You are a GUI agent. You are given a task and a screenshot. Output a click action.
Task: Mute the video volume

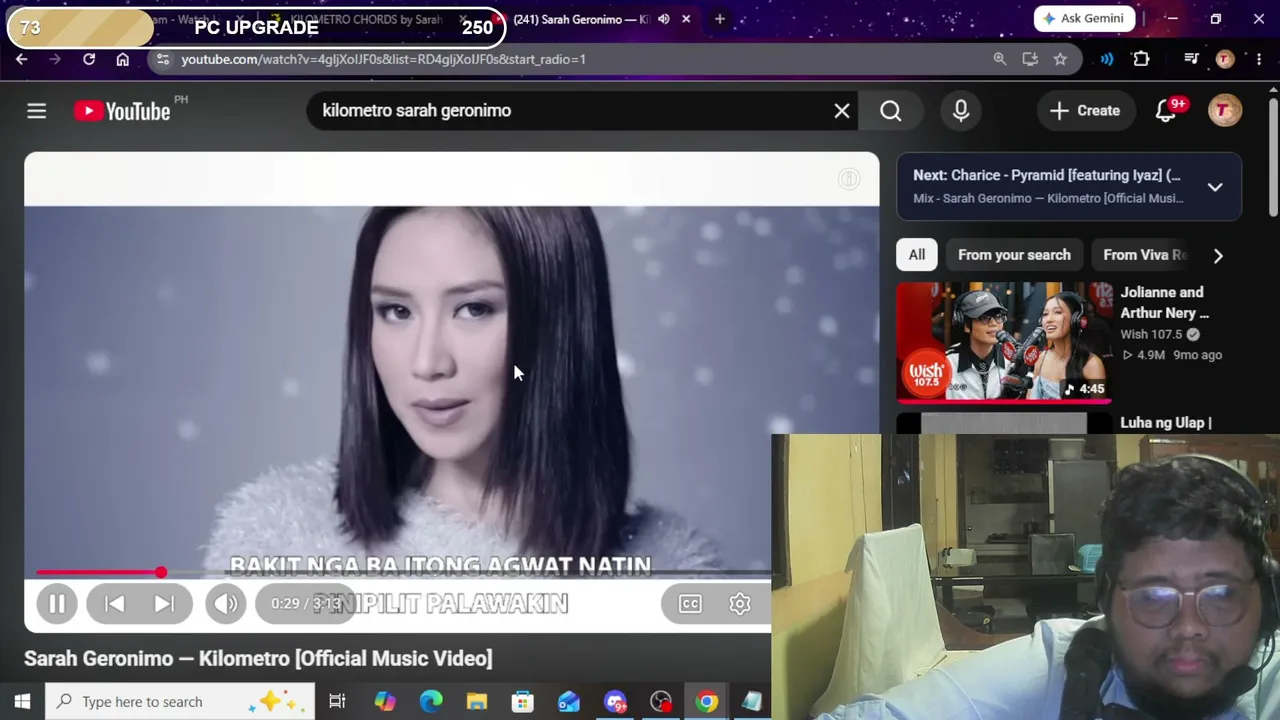(x=226, y=603)
